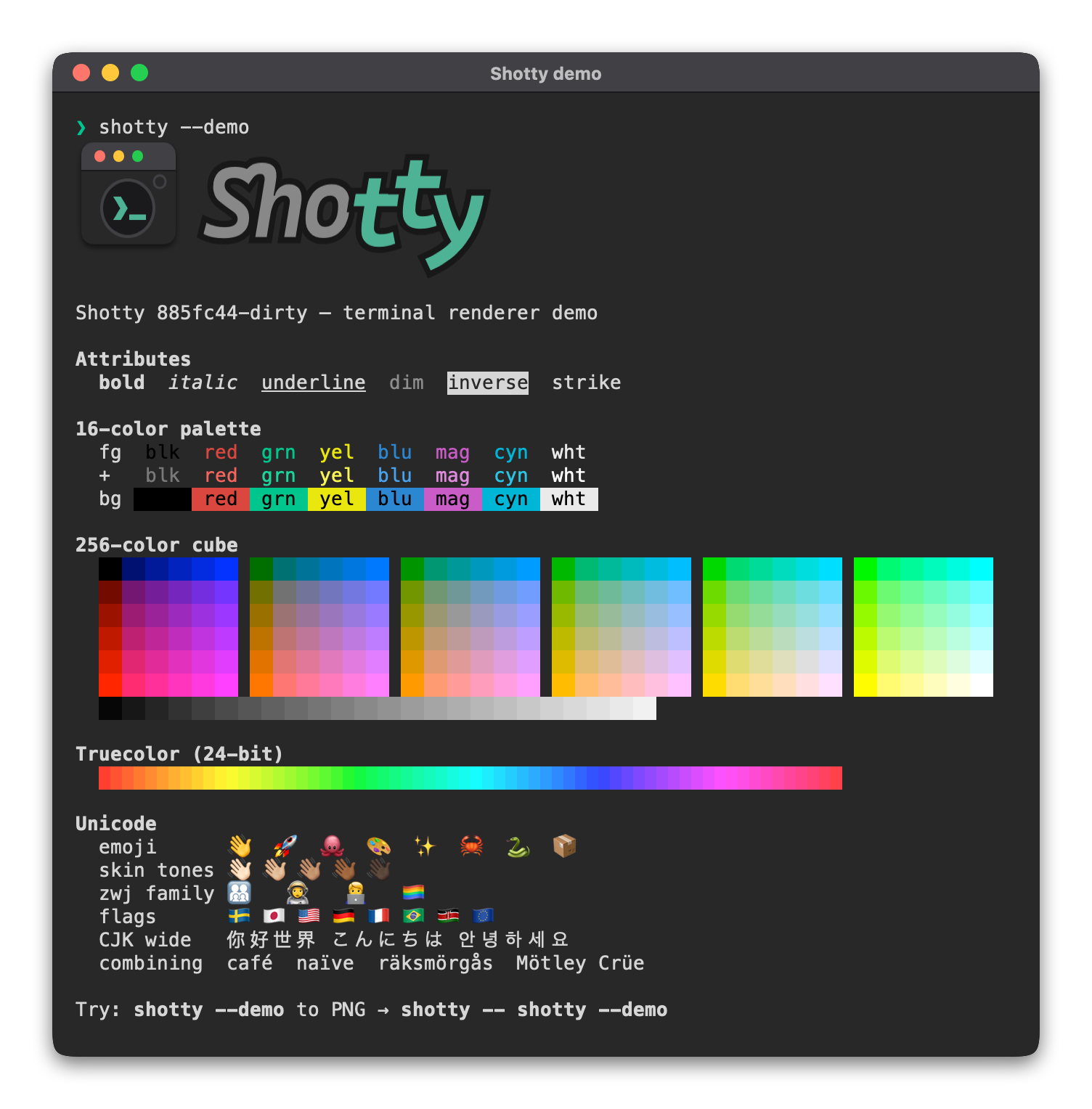
Task: Click the grayscale ramp below the color cube
Action: tap(378, 708)
